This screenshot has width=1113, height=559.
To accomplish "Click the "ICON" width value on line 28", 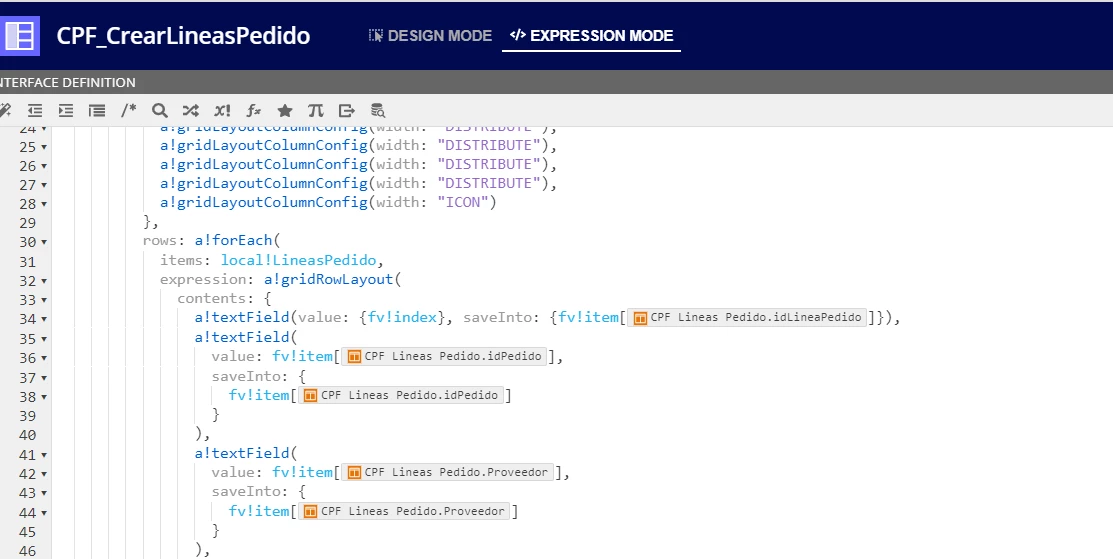I will coord(463,202).
